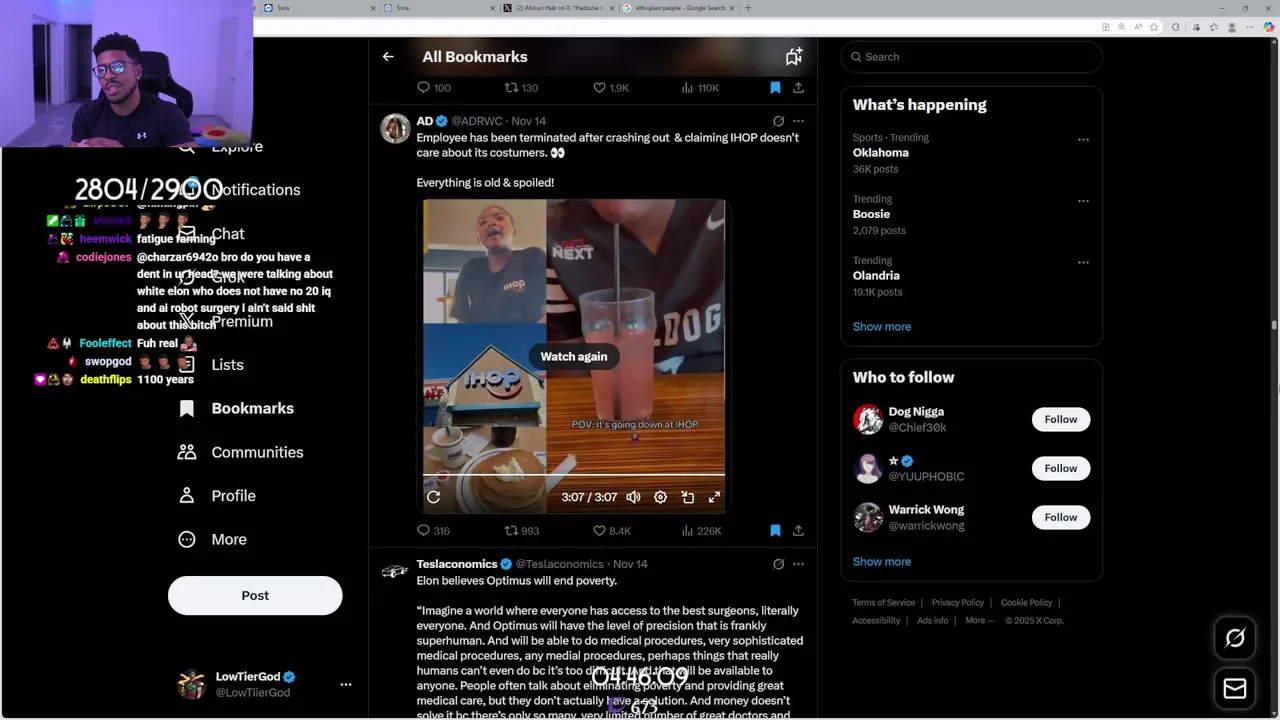View analytics for top post with 110K views

click(700, 88)
